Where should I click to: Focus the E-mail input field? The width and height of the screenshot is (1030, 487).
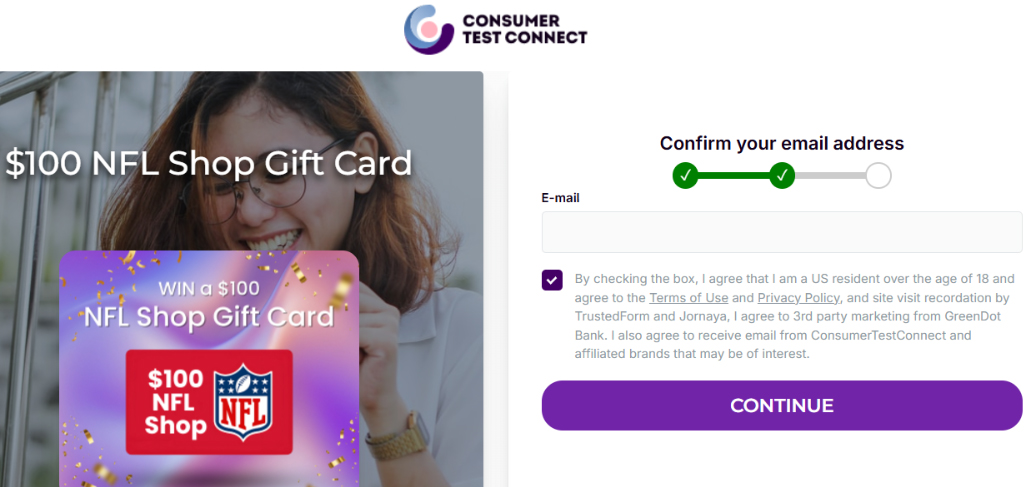[x=782, y=232]
